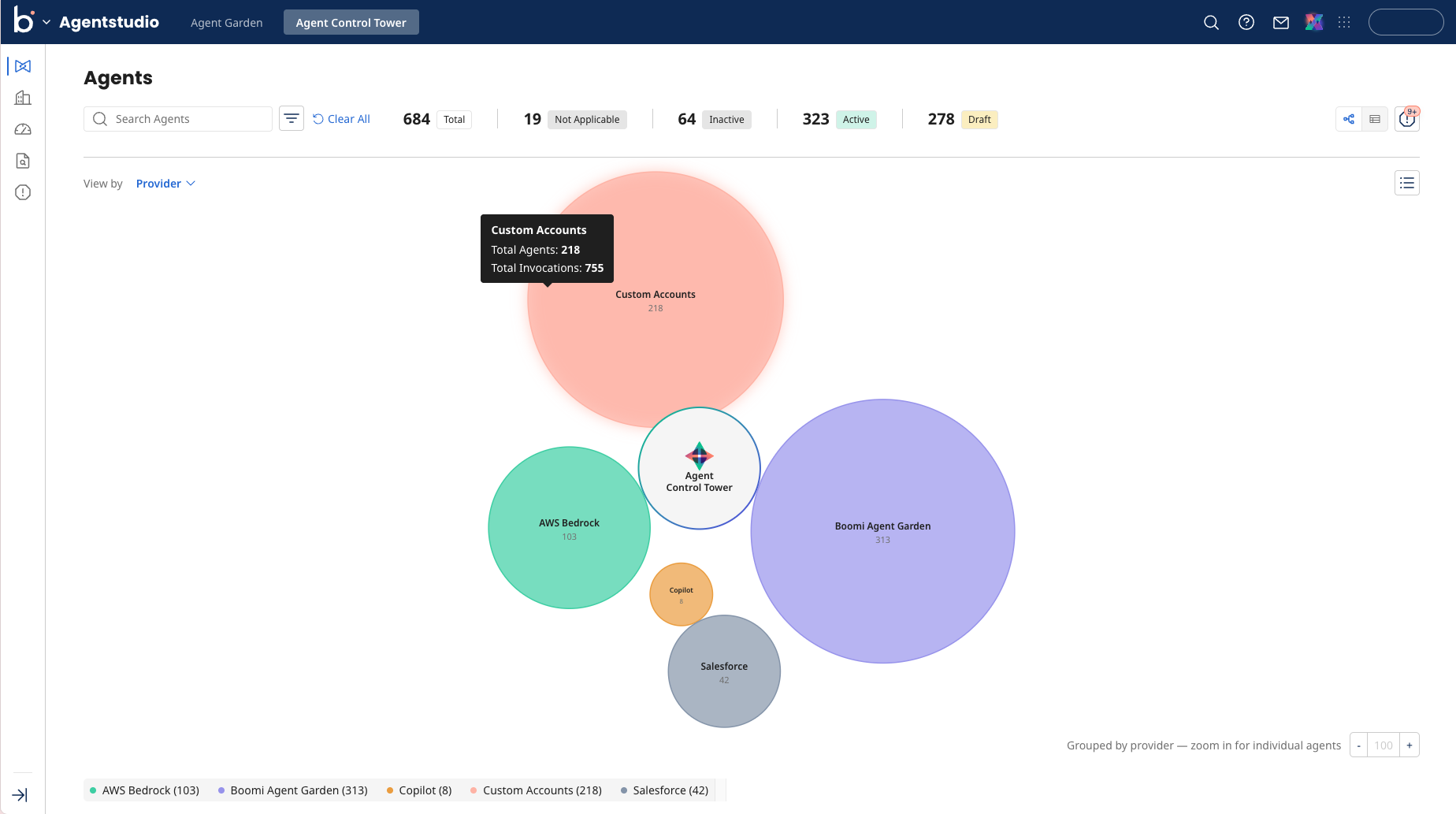Open the gauge dashboard icon in sidebar
Image resolution: width=1456 pixels, height=814 pixels.
pyautogui.click(x=23, y=129)
